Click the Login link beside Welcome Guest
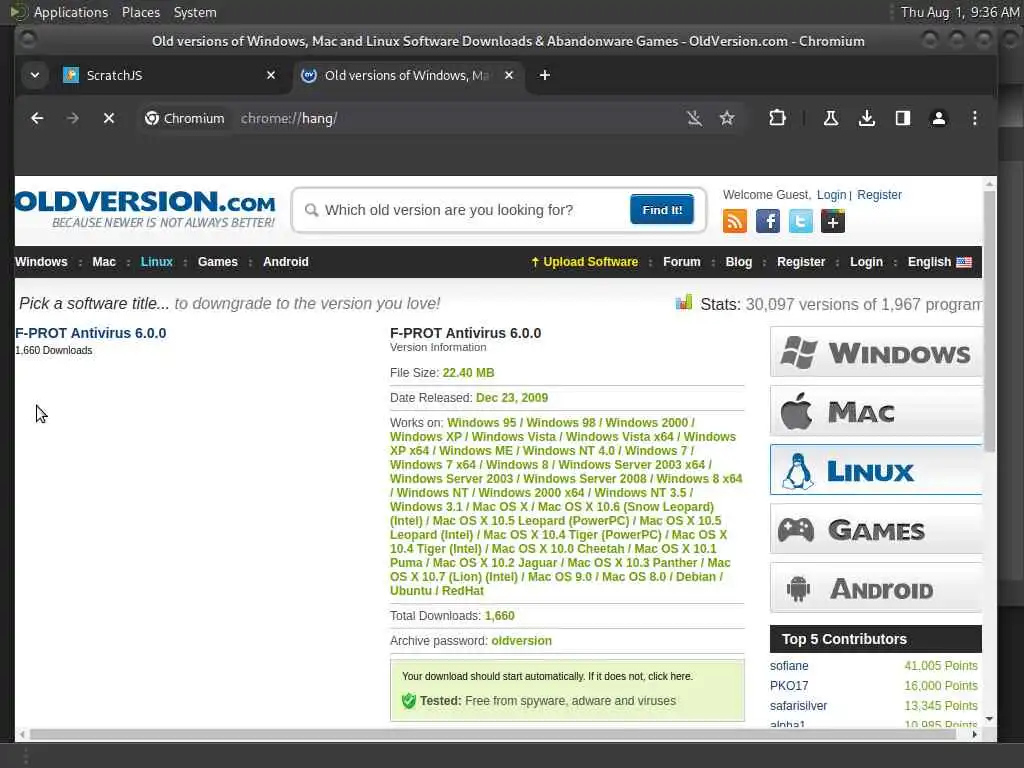The height and width of the screenshot is (768, 1024). coord(831,195)
